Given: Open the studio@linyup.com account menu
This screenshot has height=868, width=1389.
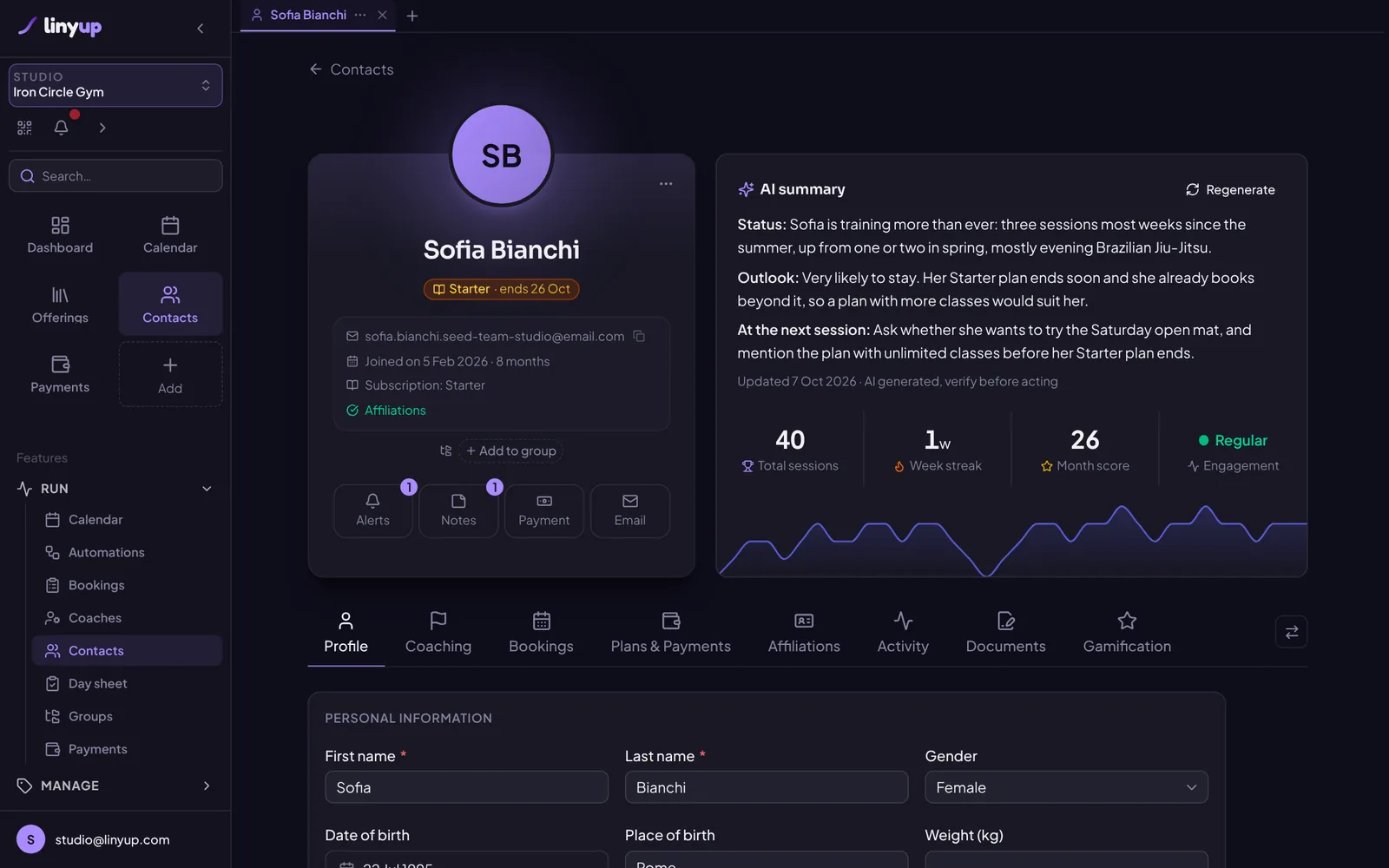Looking at the screenshot, I should (115, 839).
